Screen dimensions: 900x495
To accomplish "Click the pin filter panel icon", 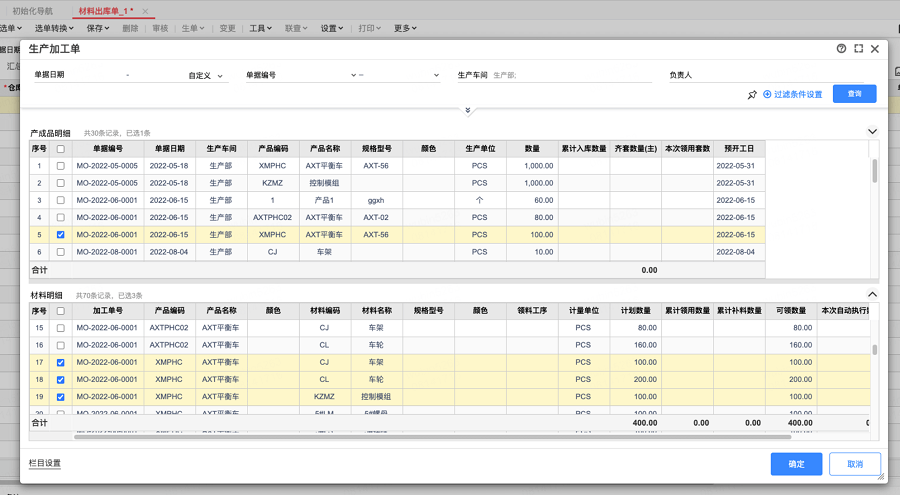I will (752, 95).
